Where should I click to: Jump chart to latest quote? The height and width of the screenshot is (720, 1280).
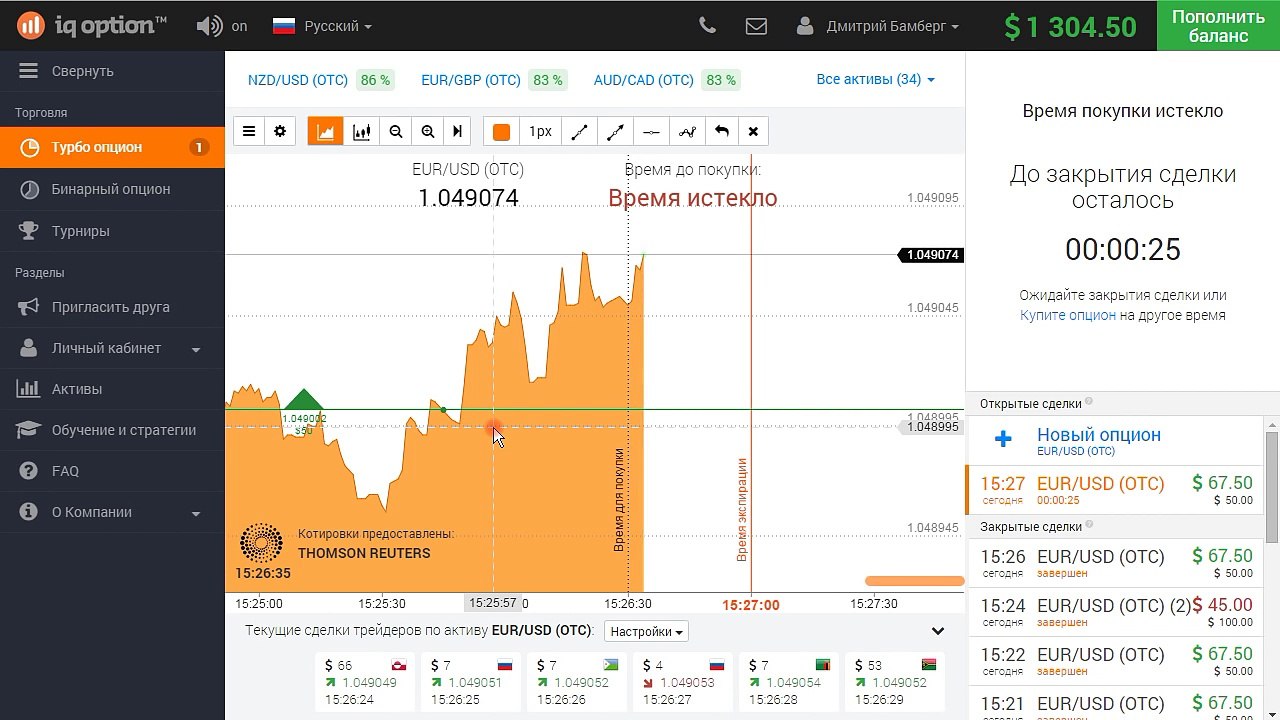pyautogui.click(x=458, y=132)
